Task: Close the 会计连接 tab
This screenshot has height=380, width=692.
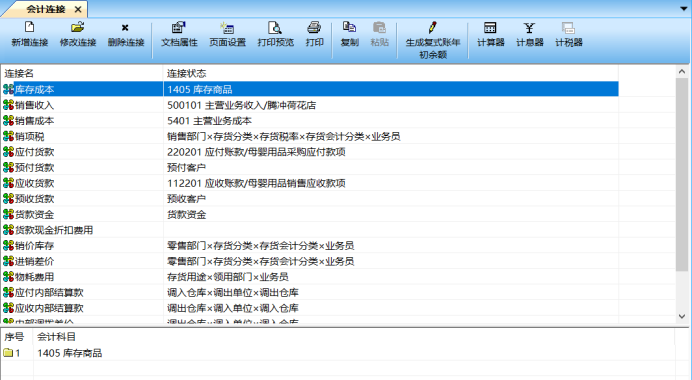Action: pyautogui.click(x=78, y=9)
